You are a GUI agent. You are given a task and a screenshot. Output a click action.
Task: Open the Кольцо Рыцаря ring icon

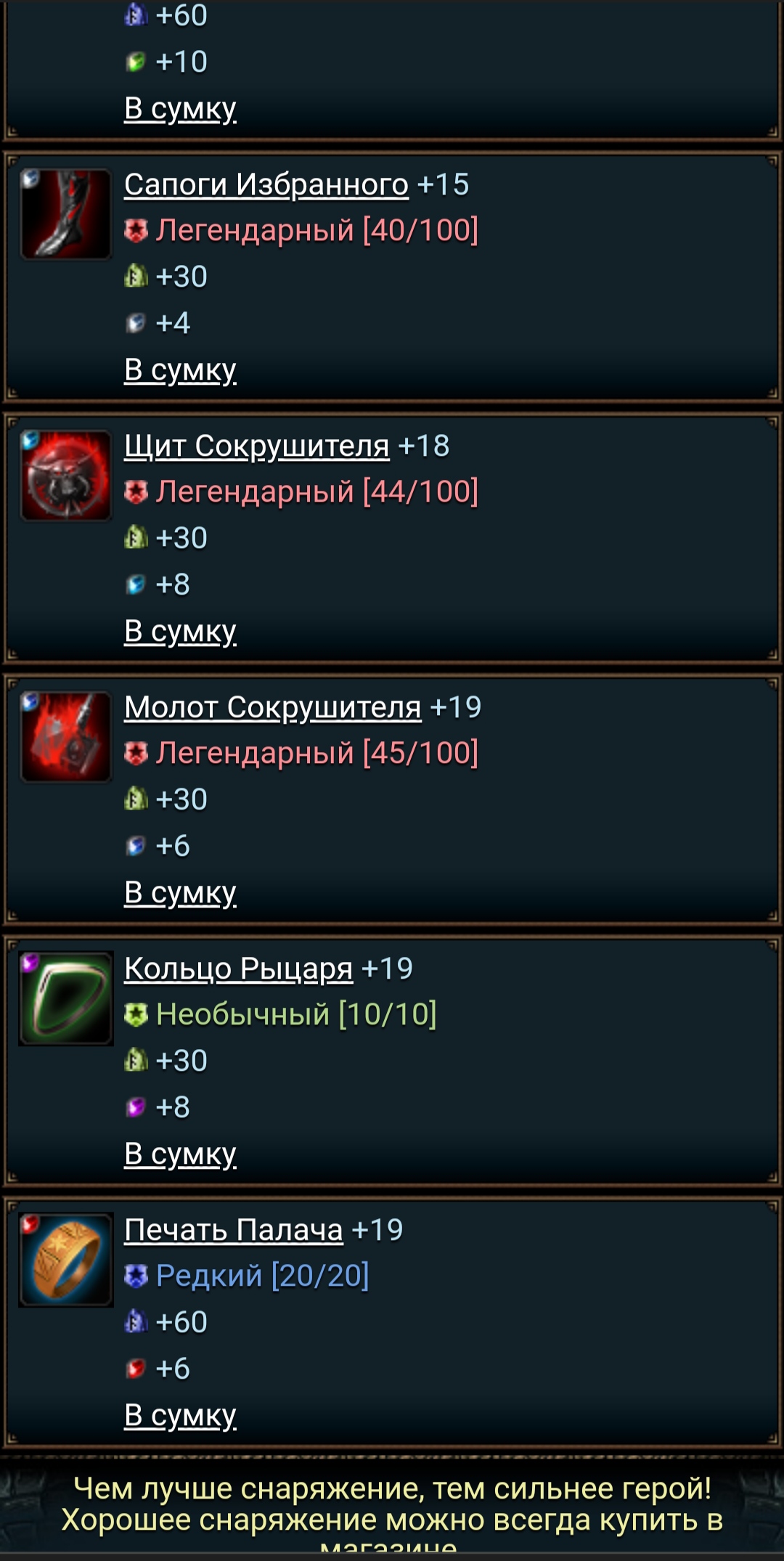coord(66,998)
